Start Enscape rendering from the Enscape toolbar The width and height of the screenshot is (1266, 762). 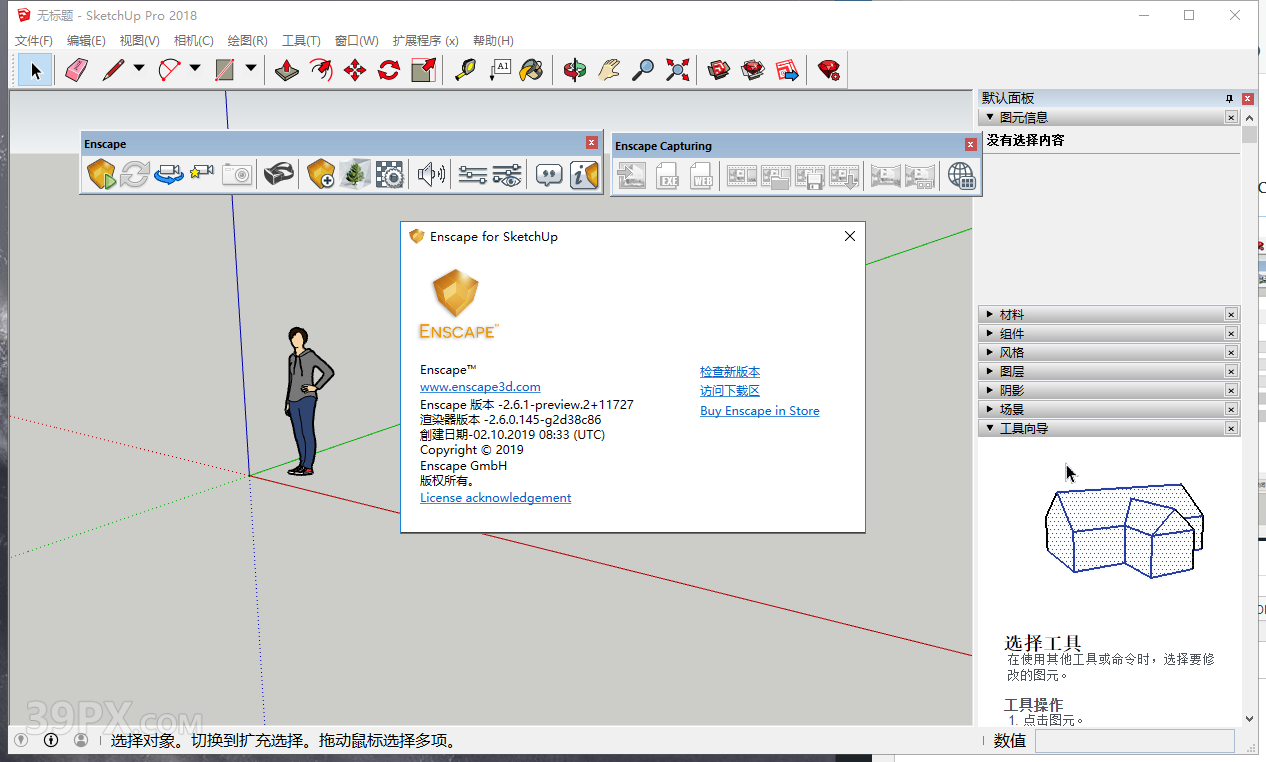101,175
